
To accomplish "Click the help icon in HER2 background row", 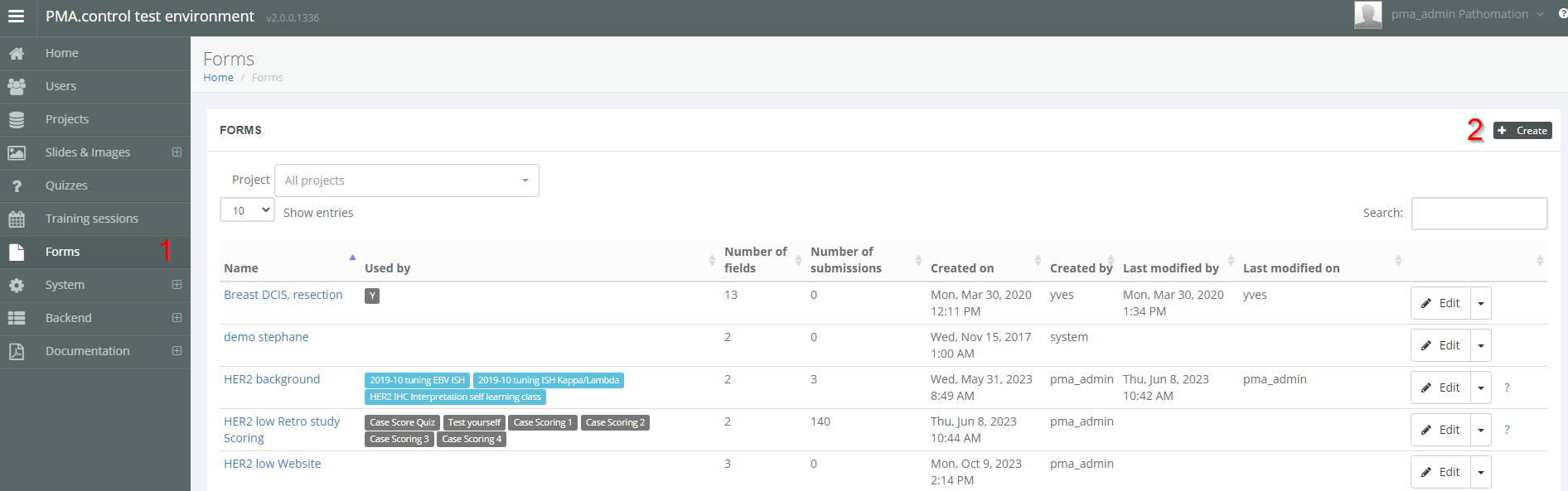I will [x=1507, y=388].
